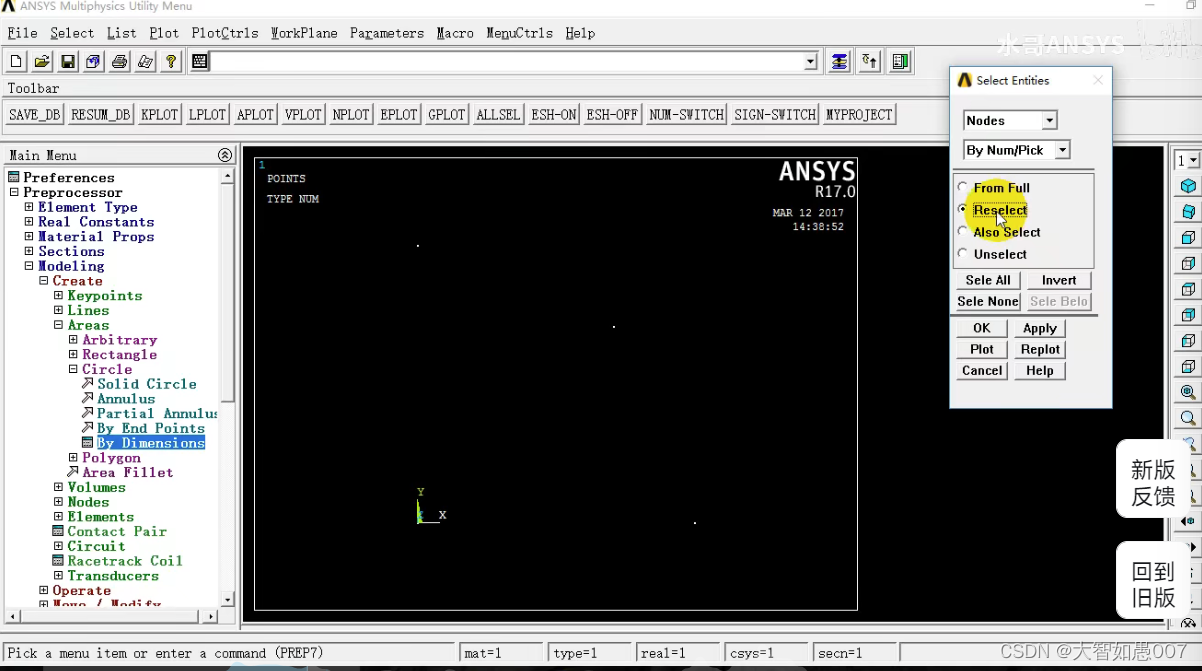Click the Raise Hidden windows icon
This screenshot has height=671, width=1202.
pyautogui.click(x=840, y=62)
